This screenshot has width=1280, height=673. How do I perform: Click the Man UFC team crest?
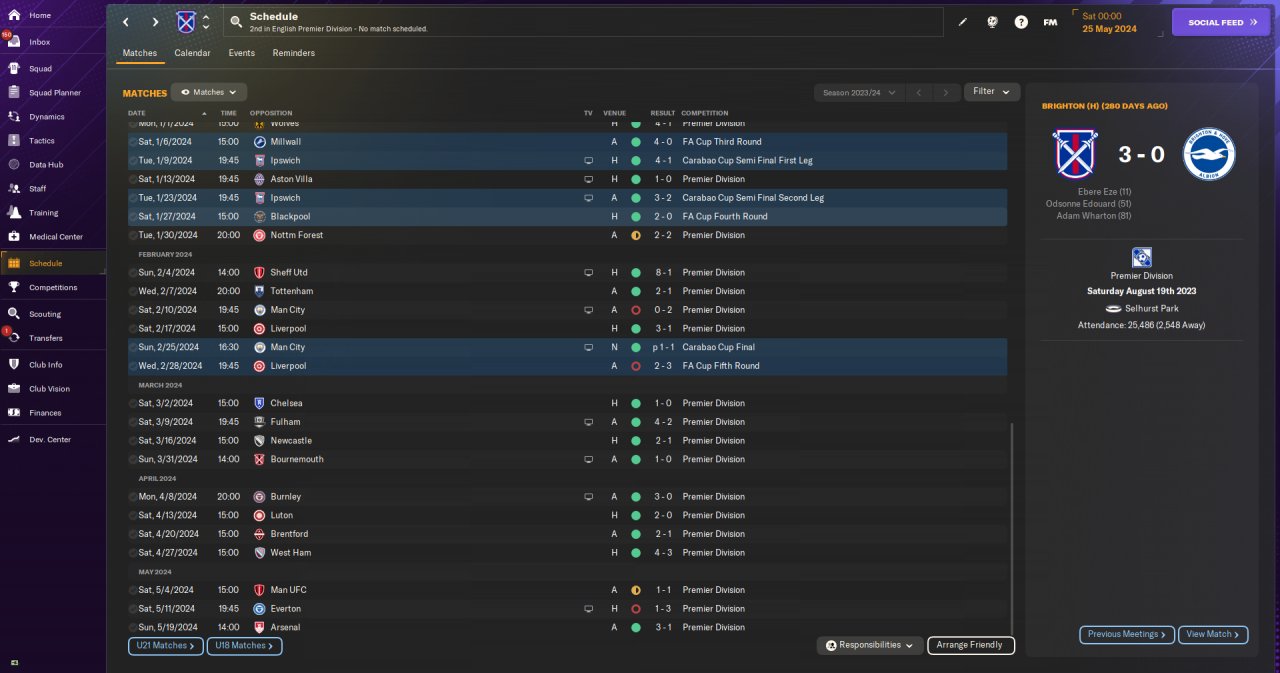tap(260, 590)
